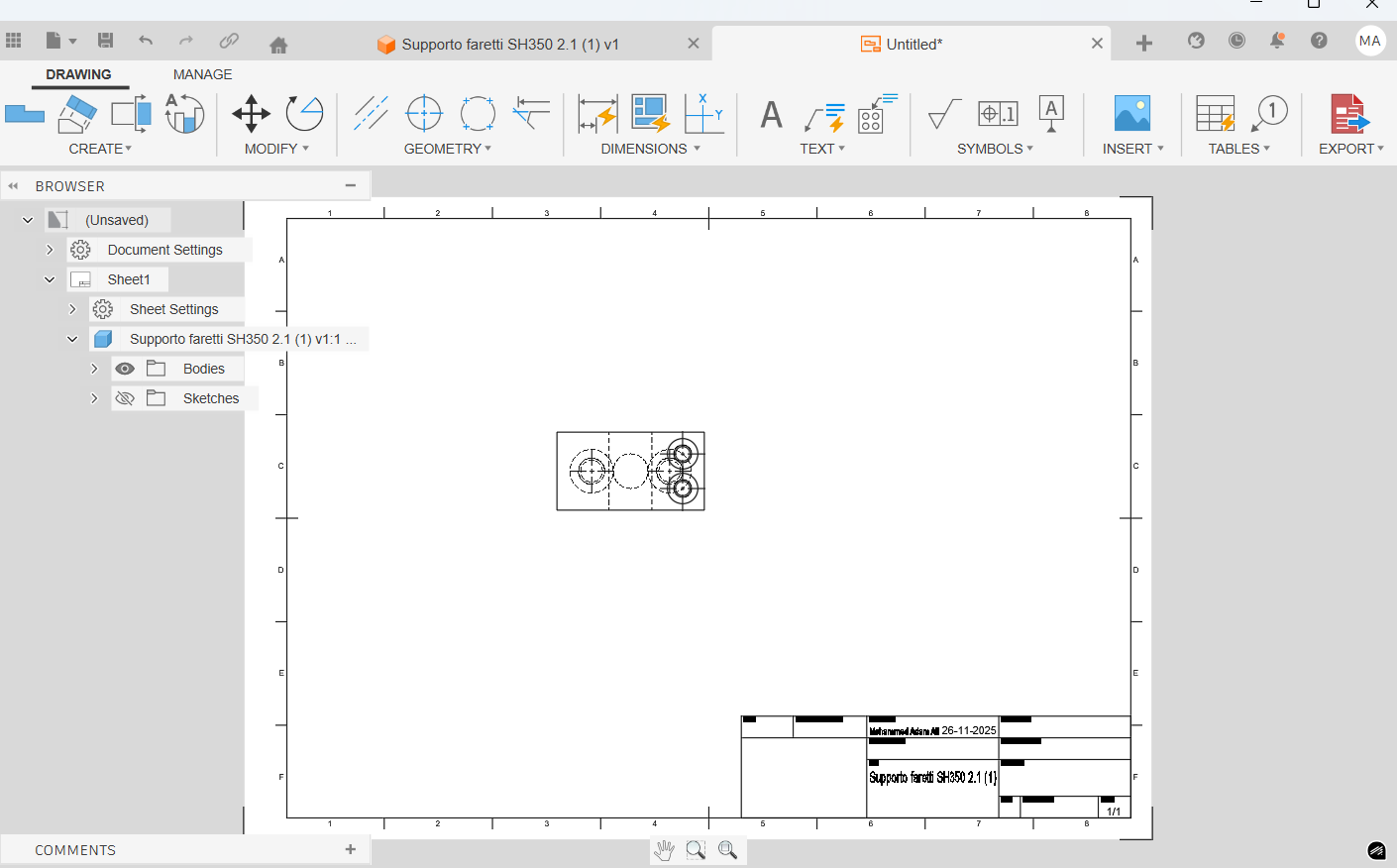Select the Projected View tool
The image size is (1397, 868).
[x=77, y=114]
